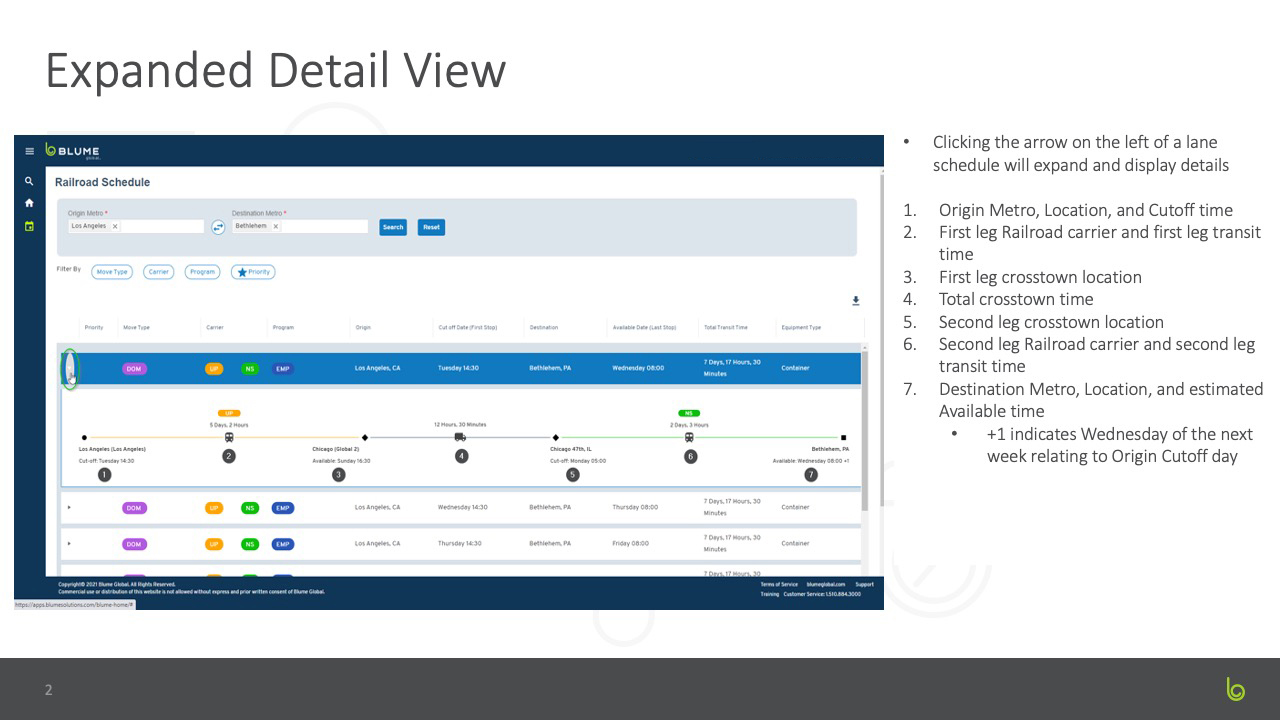Image resolution: width=1280 pixels, height=720 pixels.
Task: Open the Carrier filter dropdown
Action: pos(158,272)
